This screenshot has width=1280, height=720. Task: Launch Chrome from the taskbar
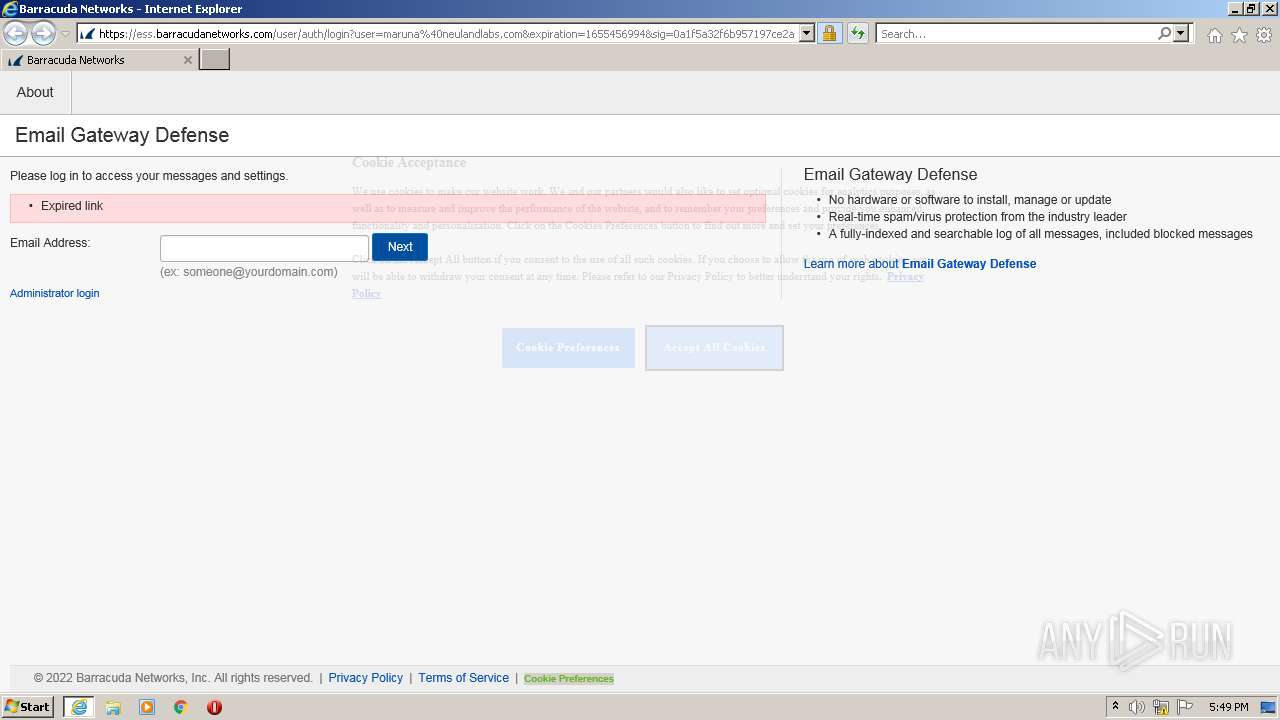pos(181,707)
